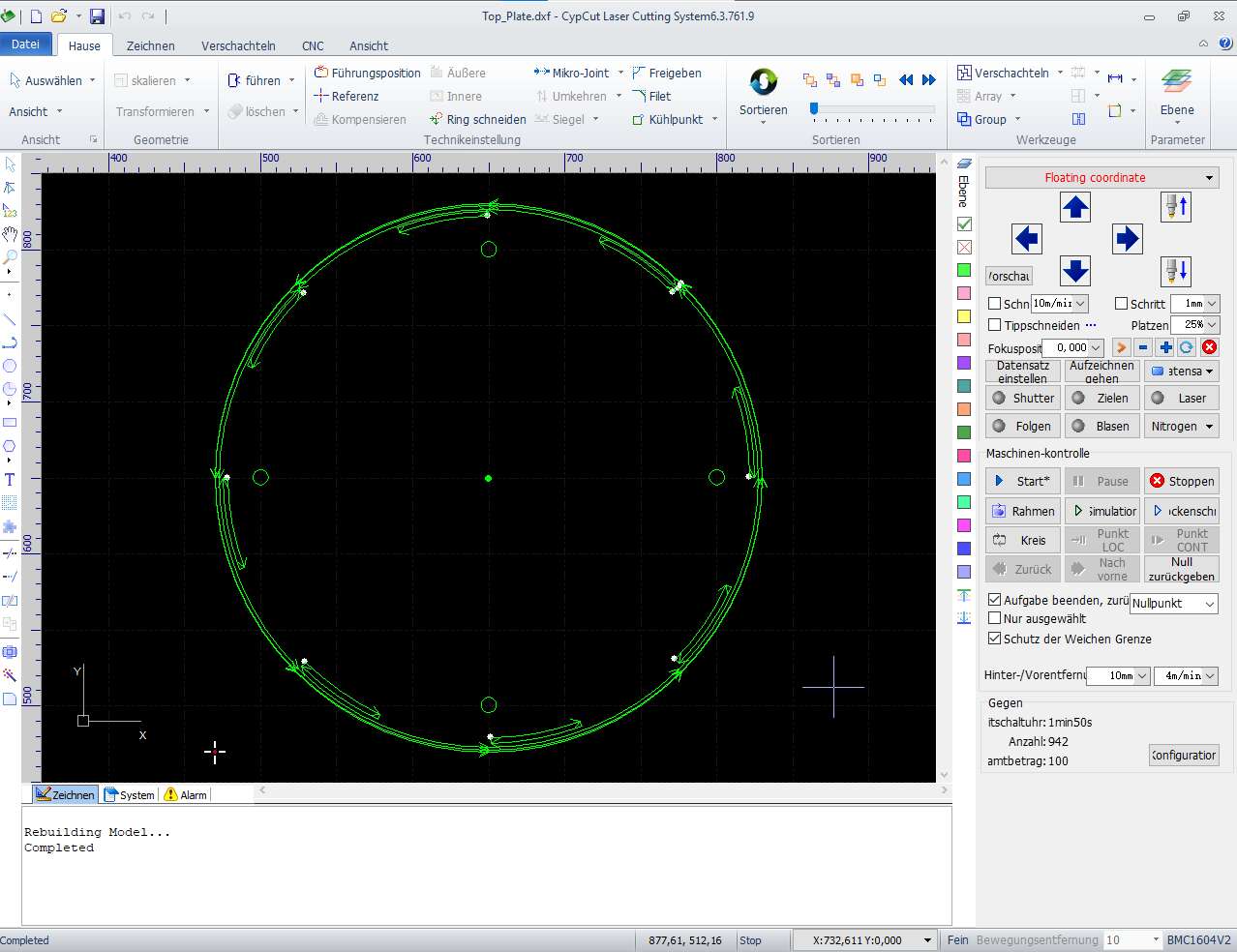Select the text tool in left toolbar
Screen dimensions: 1237x952
coord(10,480)
